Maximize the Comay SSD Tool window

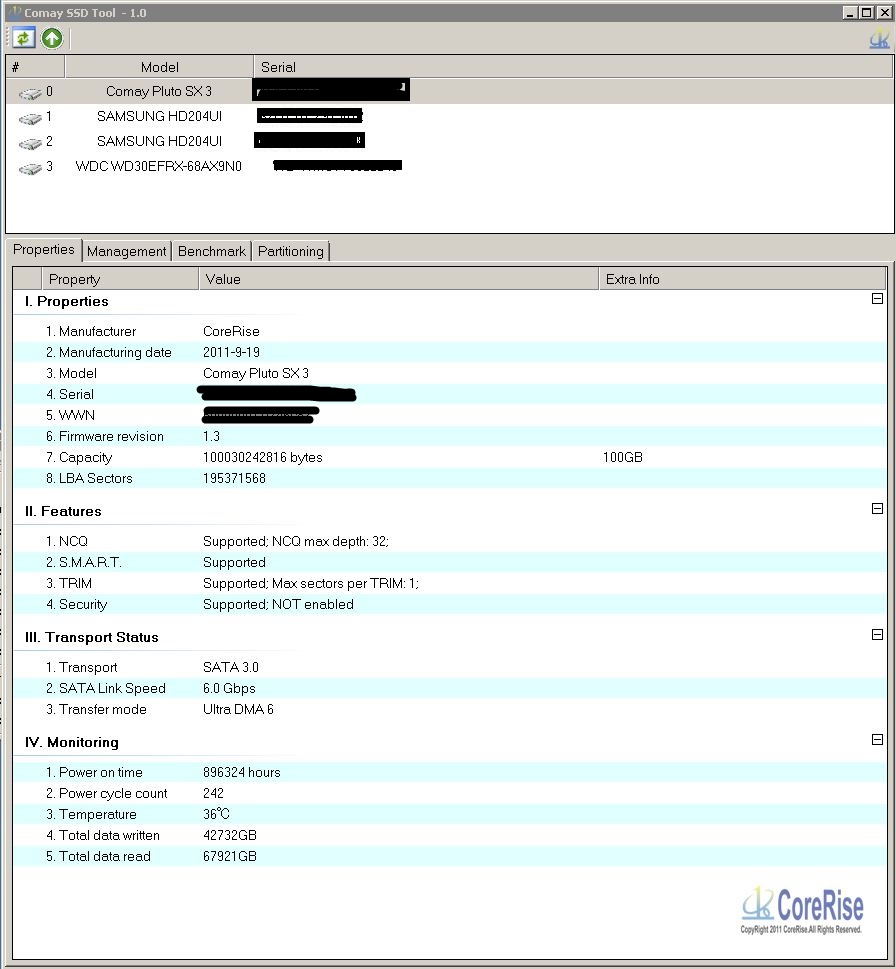867,12
